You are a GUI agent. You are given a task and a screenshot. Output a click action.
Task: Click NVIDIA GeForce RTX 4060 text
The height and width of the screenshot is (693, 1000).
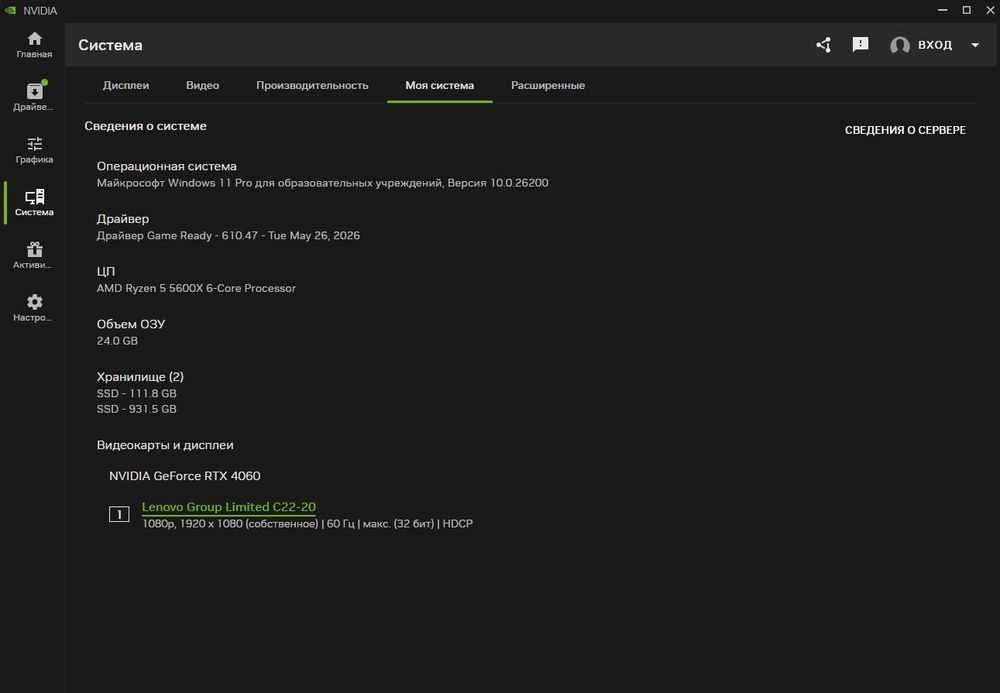(x=184, y=476)
